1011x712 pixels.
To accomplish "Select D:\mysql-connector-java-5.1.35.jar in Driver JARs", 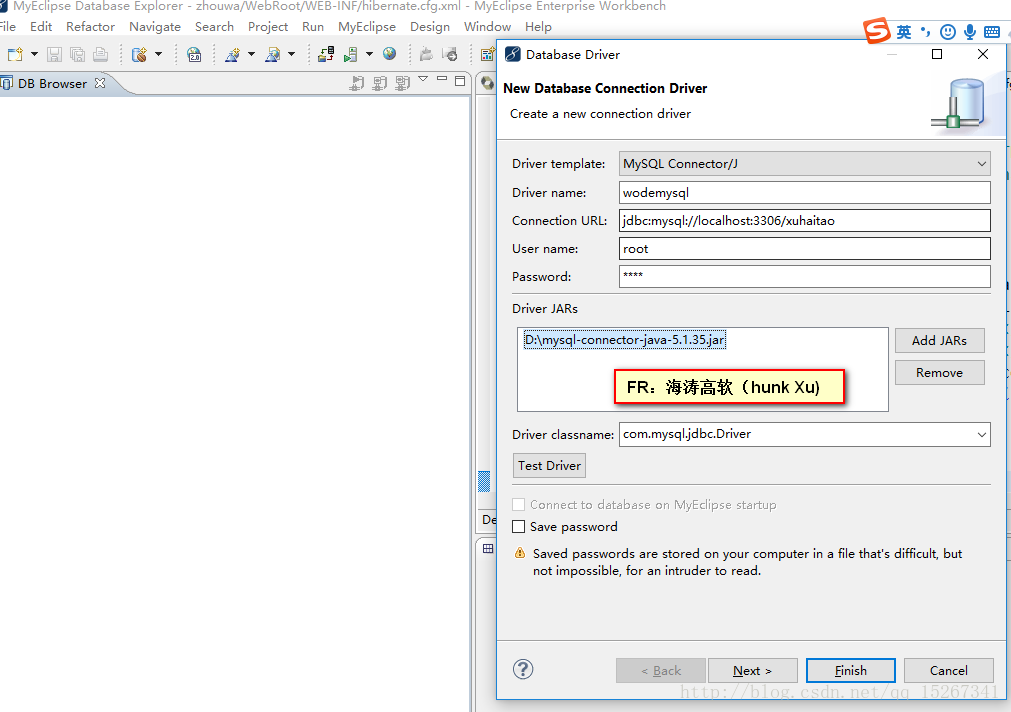I will pos(625,340).
